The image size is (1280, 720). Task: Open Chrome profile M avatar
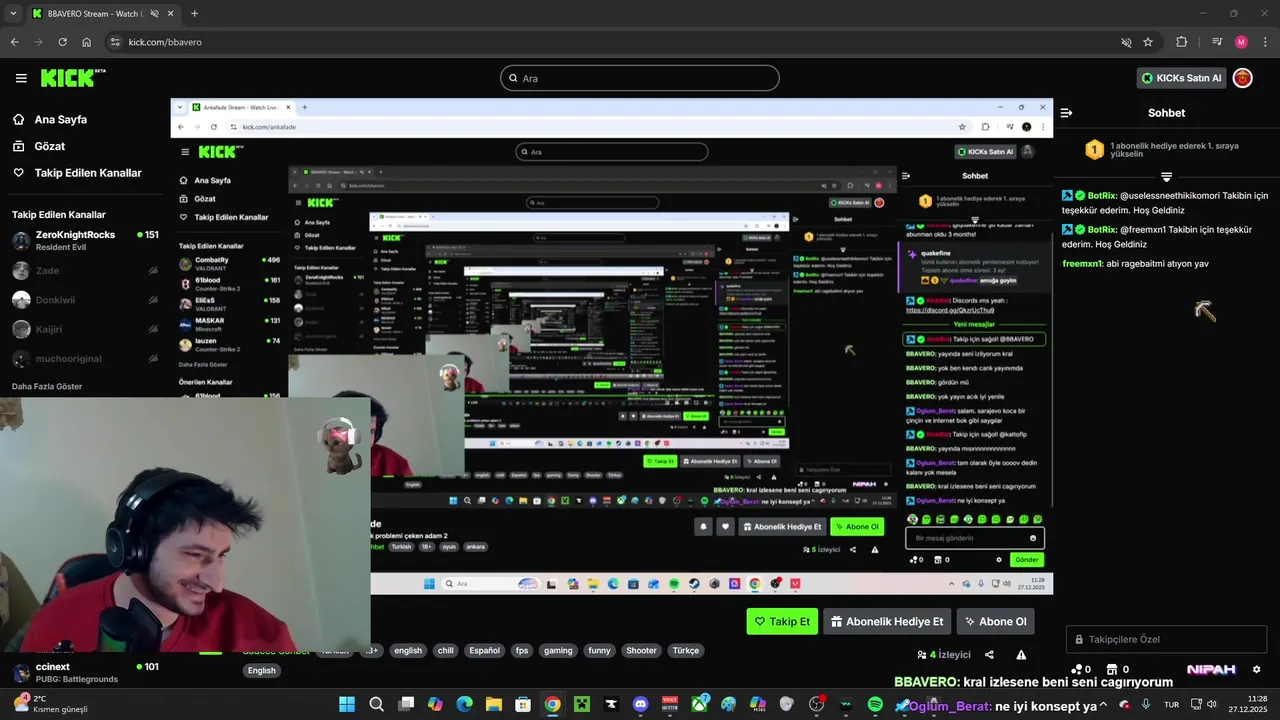[1241, 42]
